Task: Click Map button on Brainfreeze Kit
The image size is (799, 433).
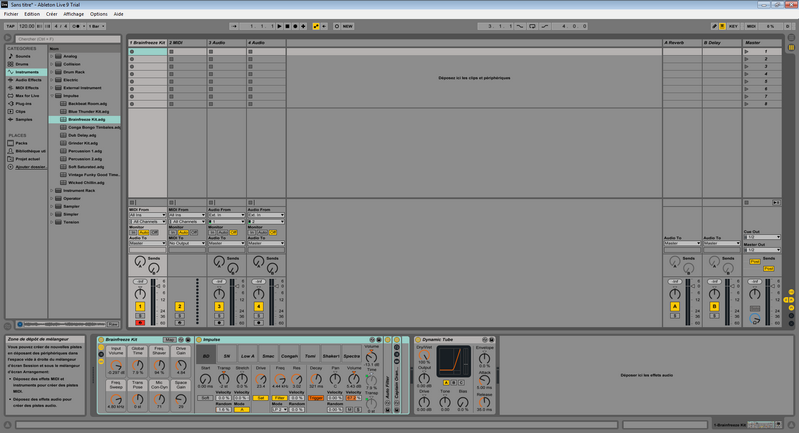Action: pyautogui.click(x=169, y=339)
